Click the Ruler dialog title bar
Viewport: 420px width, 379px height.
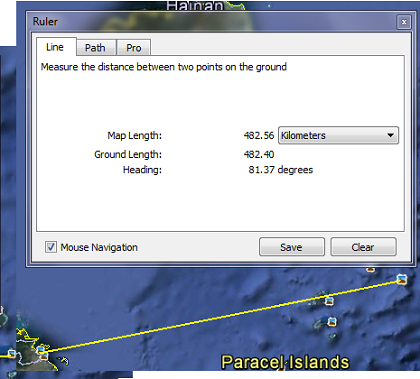point(213,22)
